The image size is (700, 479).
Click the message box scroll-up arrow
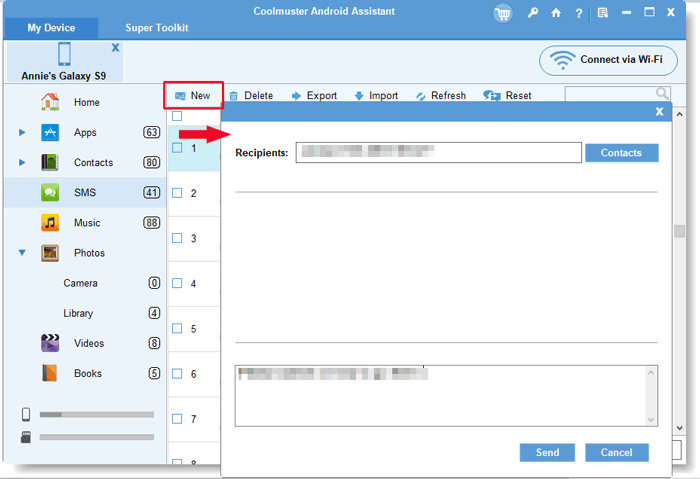651,372
